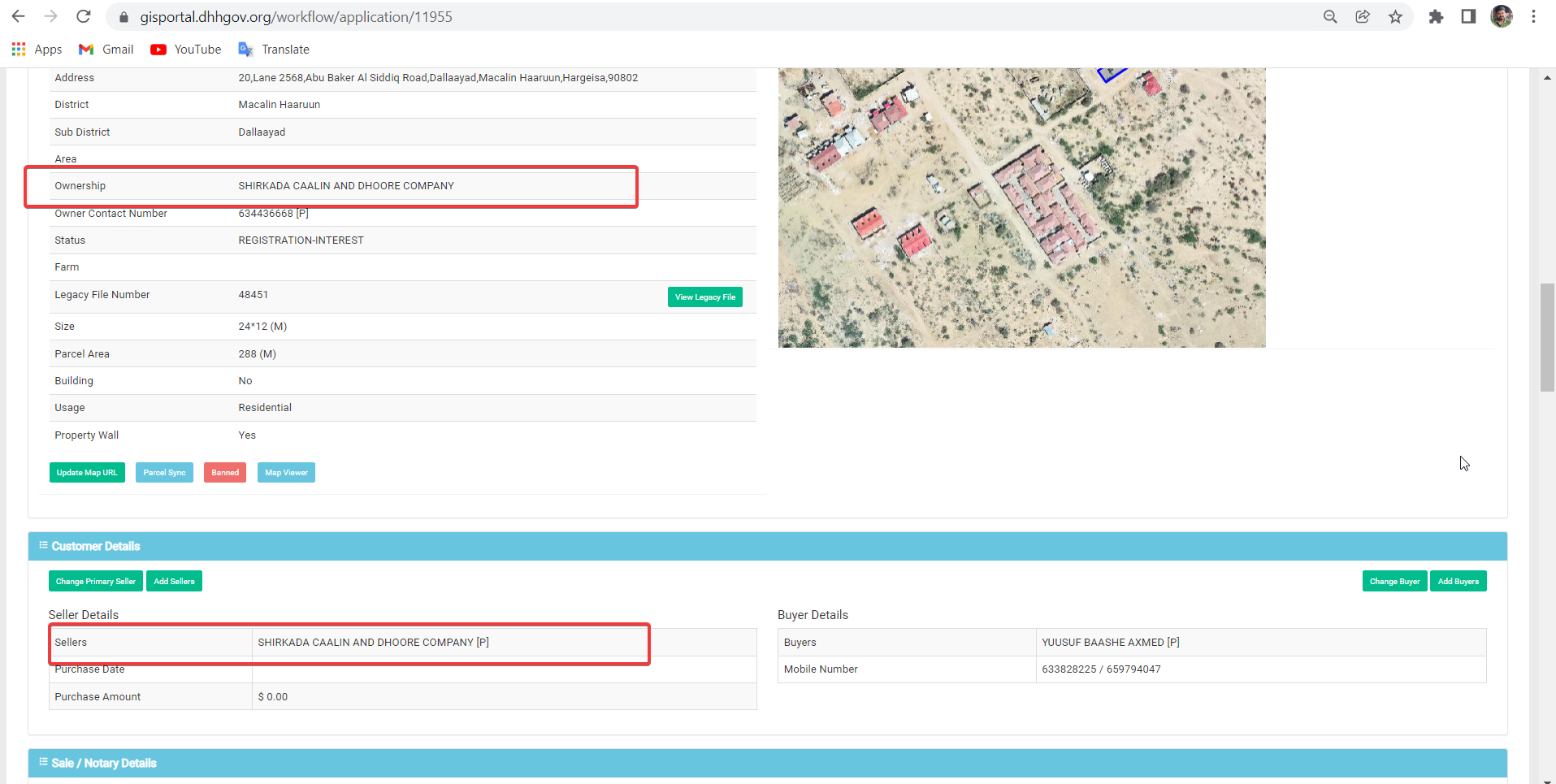
Task: Click the Customer Details section header
Action: 768,546
